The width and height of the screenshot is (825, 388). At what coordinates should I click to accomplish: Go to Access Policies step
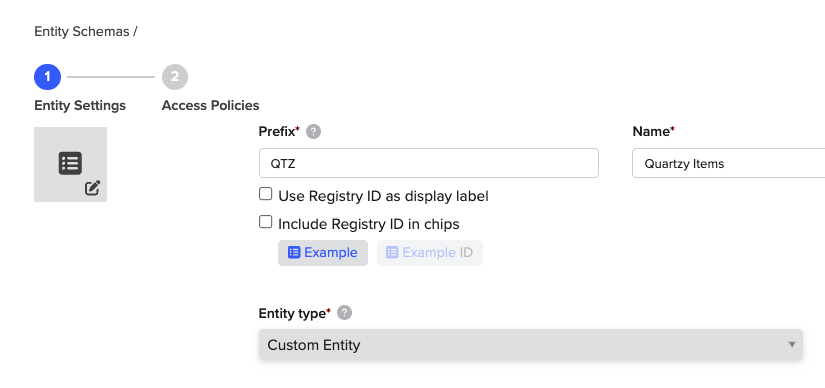(210, 105)
